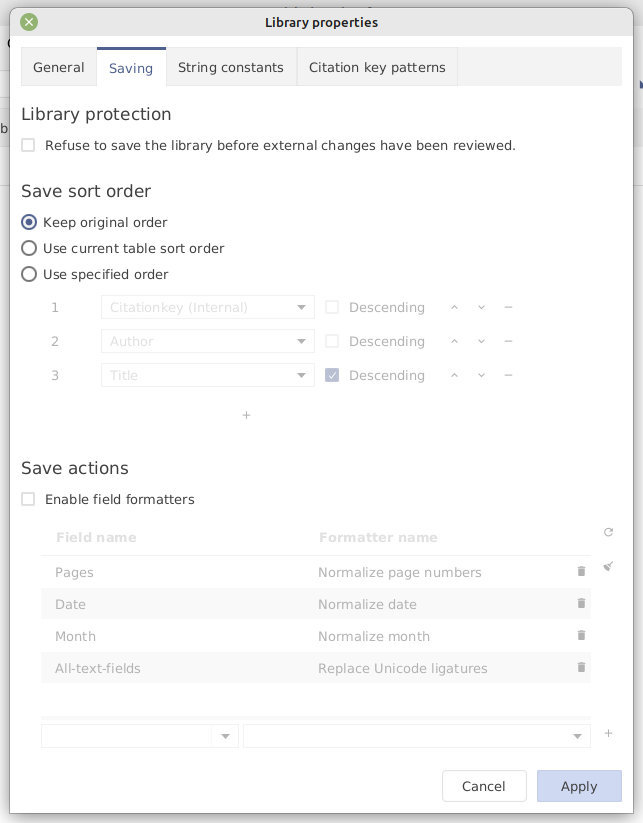
Task: Open the Title sort field dropdown
Action: pyautogui.click(x=207, y=375)
